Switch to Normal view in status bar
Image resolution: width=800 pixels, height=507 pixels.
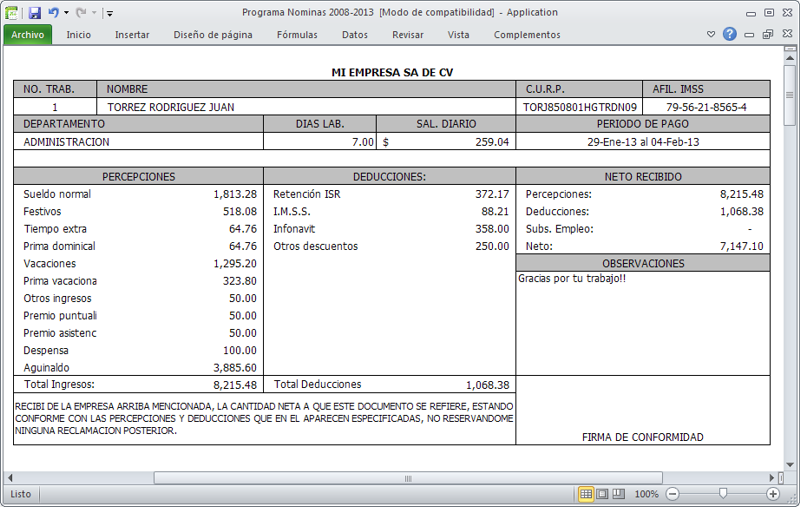coord(586,494)
